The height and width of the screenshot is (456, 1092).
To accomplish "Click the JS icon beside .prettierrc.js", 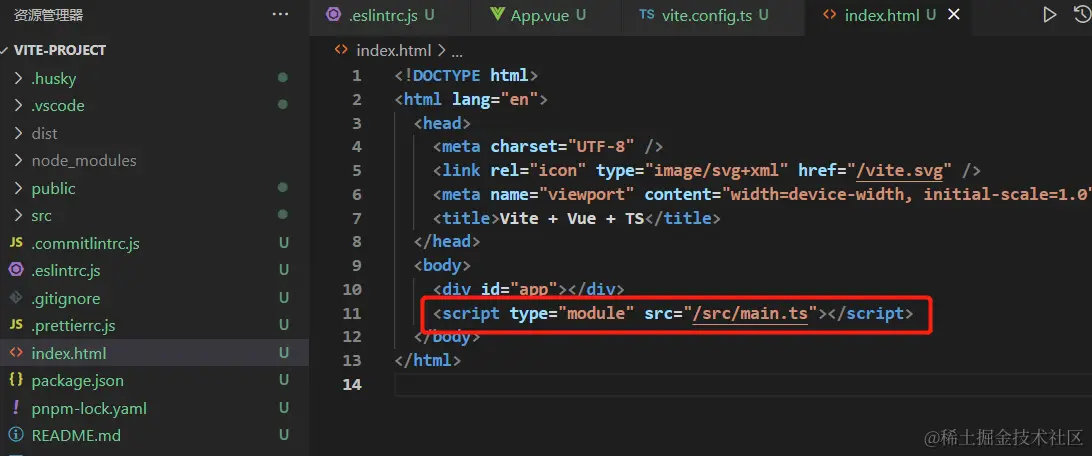I will [x=15, y=326].
